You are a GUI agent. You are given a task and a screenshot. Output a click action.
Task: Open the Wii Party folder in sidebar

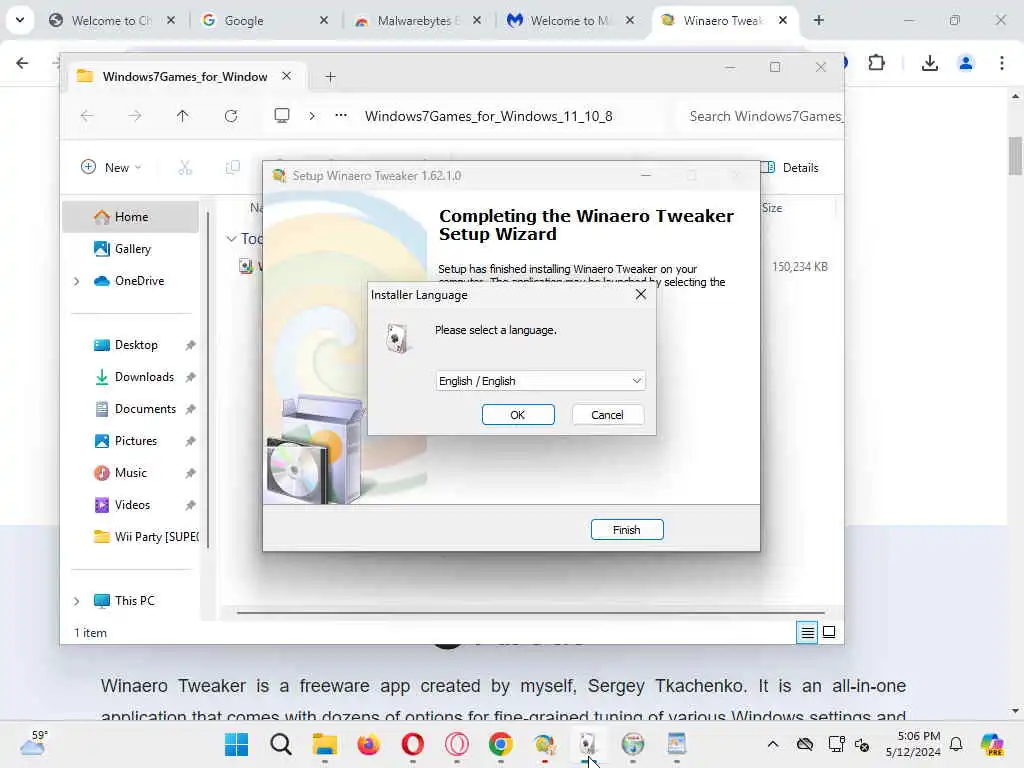(x=146, y=537)
